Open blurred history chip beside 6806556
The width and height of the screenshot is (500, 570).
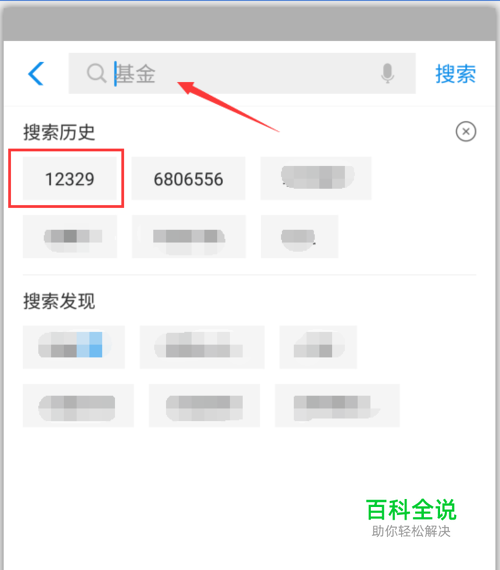click(x=316, y=178)
